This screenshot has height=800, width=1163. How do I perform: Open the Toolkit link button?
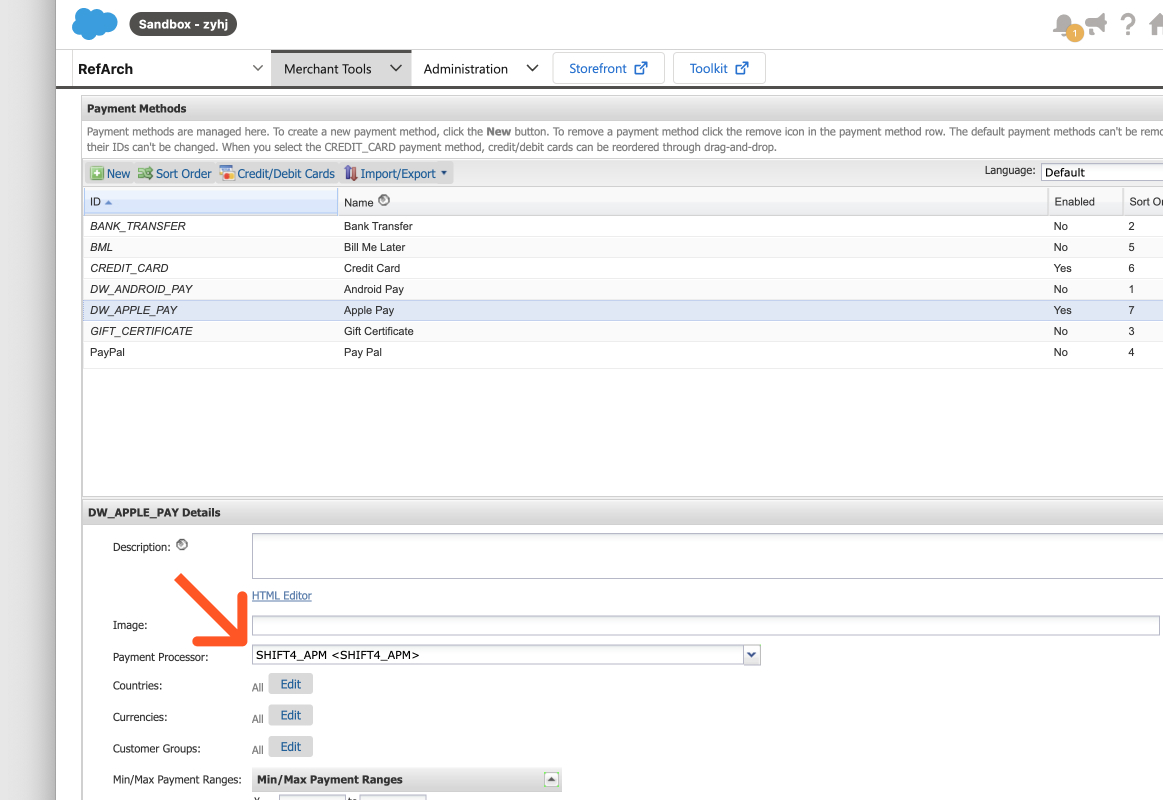click(x=719, y=68)
